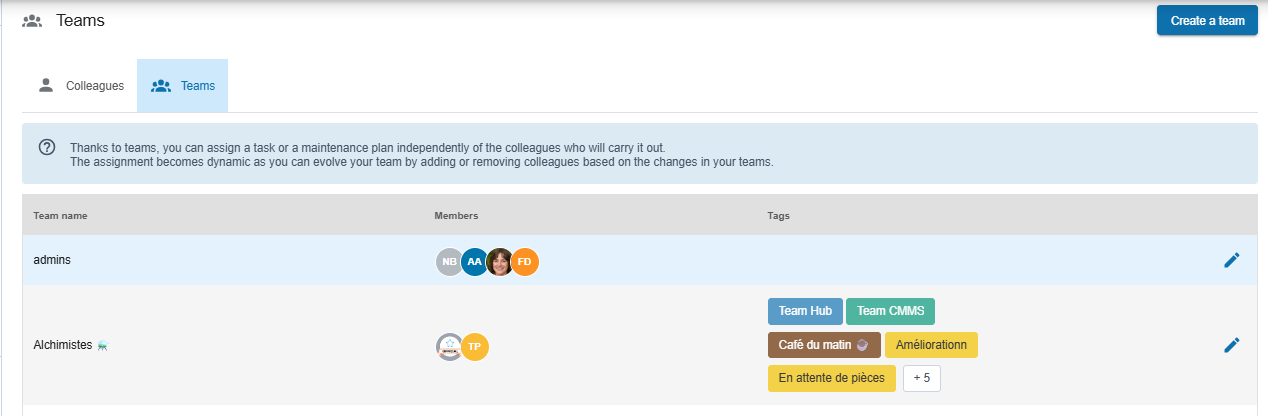Click the edit pencil for Alchimistes team
This screenshot has height=416, width=1268.
click(1231, 345)
